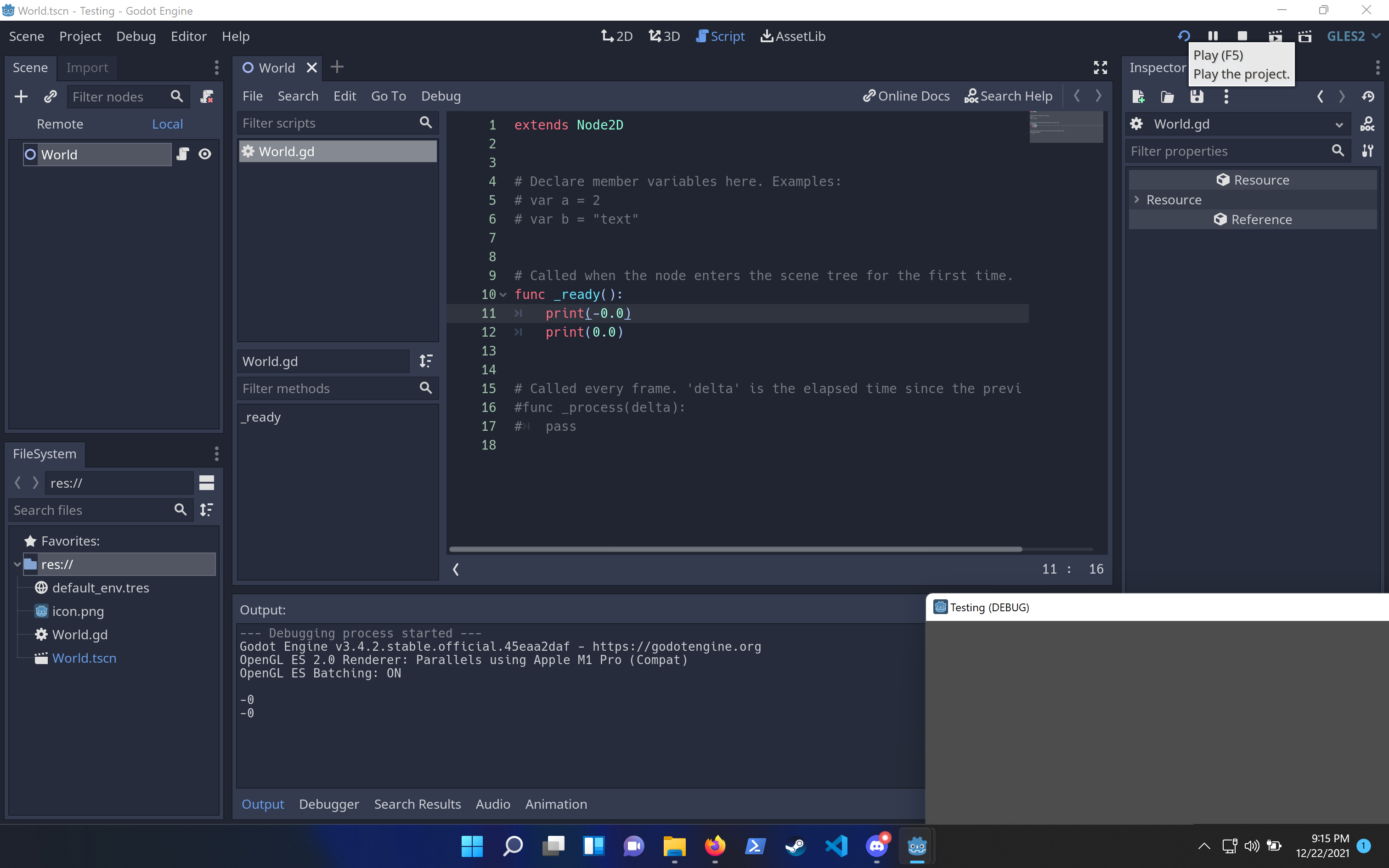This screenshot has width=1389, height=868.
Task: Go back in FileSystem history
Action: 18,483
